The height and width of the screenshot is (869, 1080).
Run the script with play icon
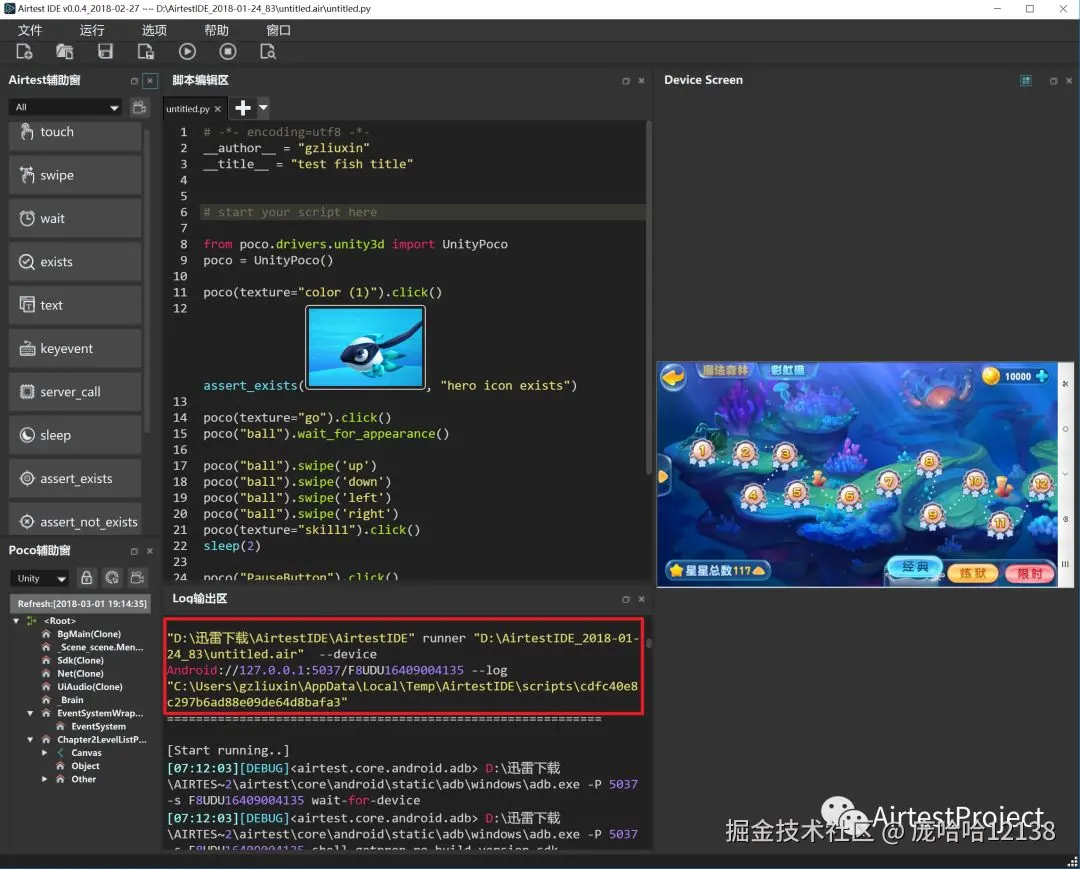pos(187,52)
